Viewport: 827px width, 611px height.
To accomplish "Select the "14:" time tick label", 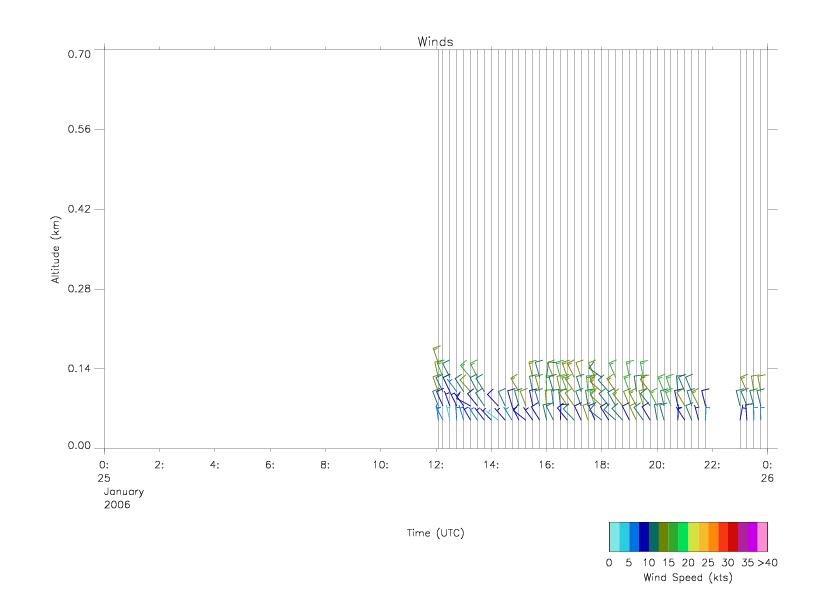I will [491, 465].
